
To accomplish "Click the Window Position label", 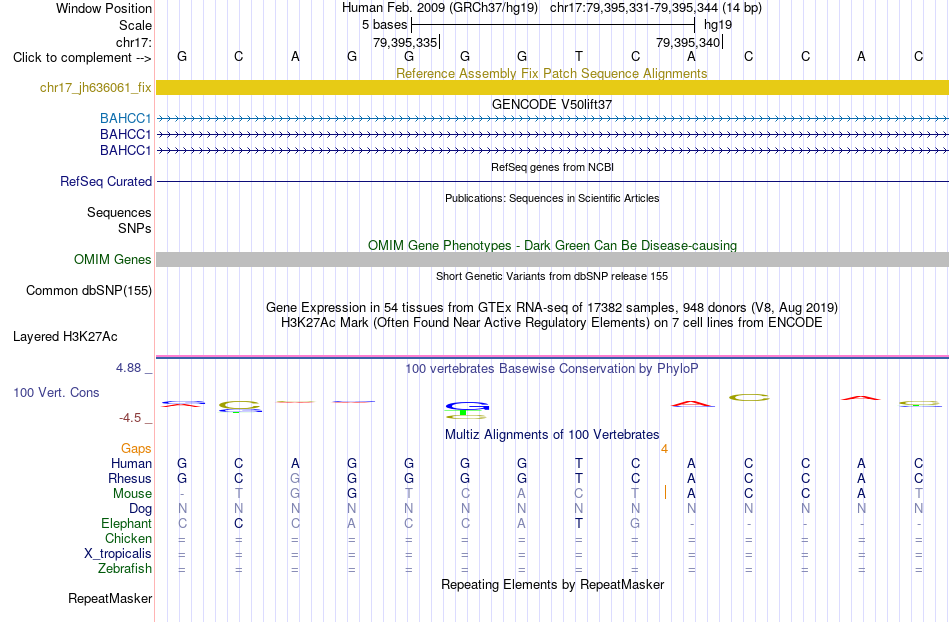I will click(x=104, y=8).
